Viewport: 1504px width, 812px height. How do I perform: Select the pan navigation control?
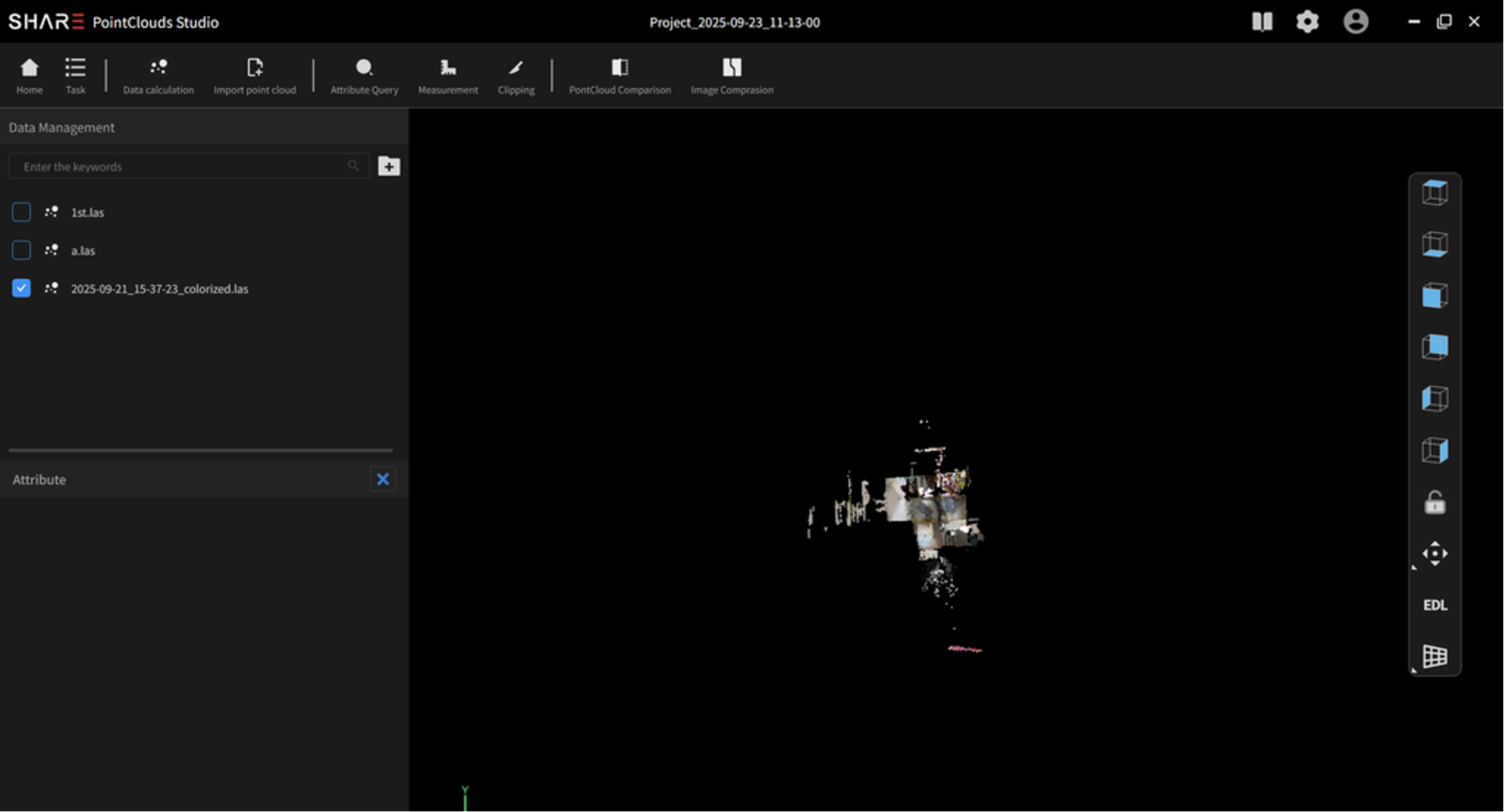[1434, 553]
